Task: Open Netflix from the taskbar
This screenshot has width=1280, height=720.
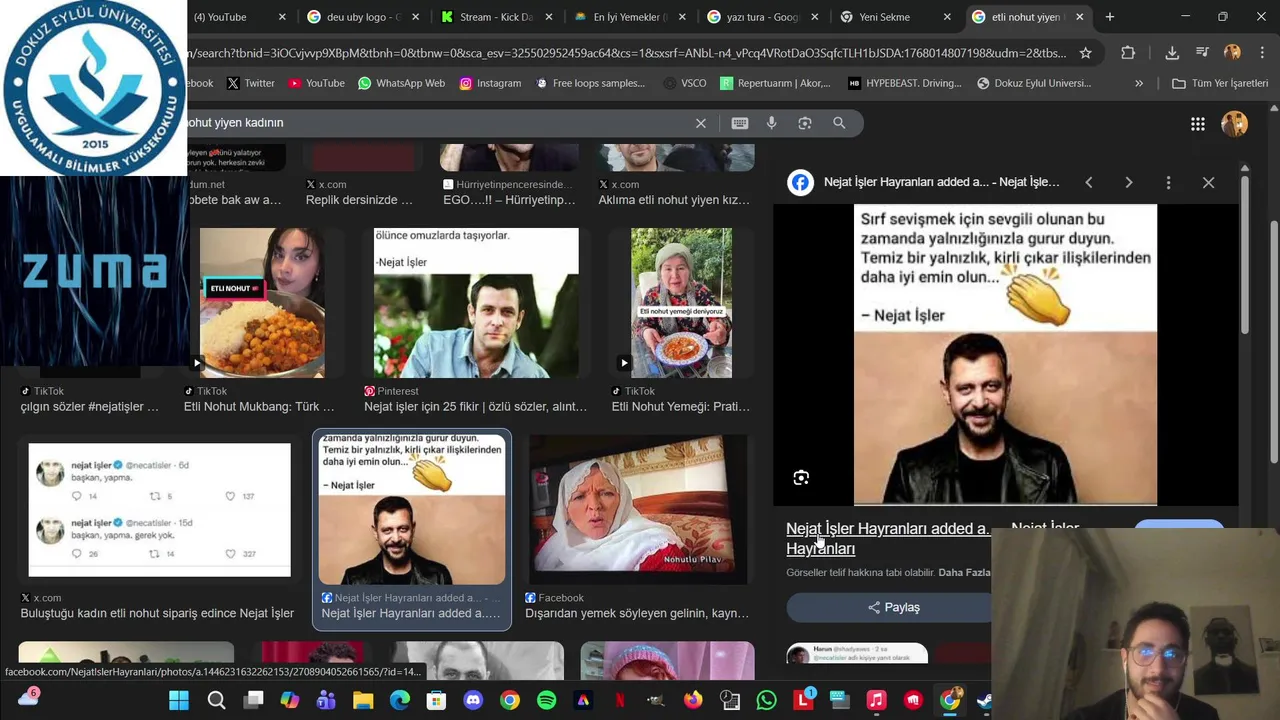Action: click(x=620, y=700)
